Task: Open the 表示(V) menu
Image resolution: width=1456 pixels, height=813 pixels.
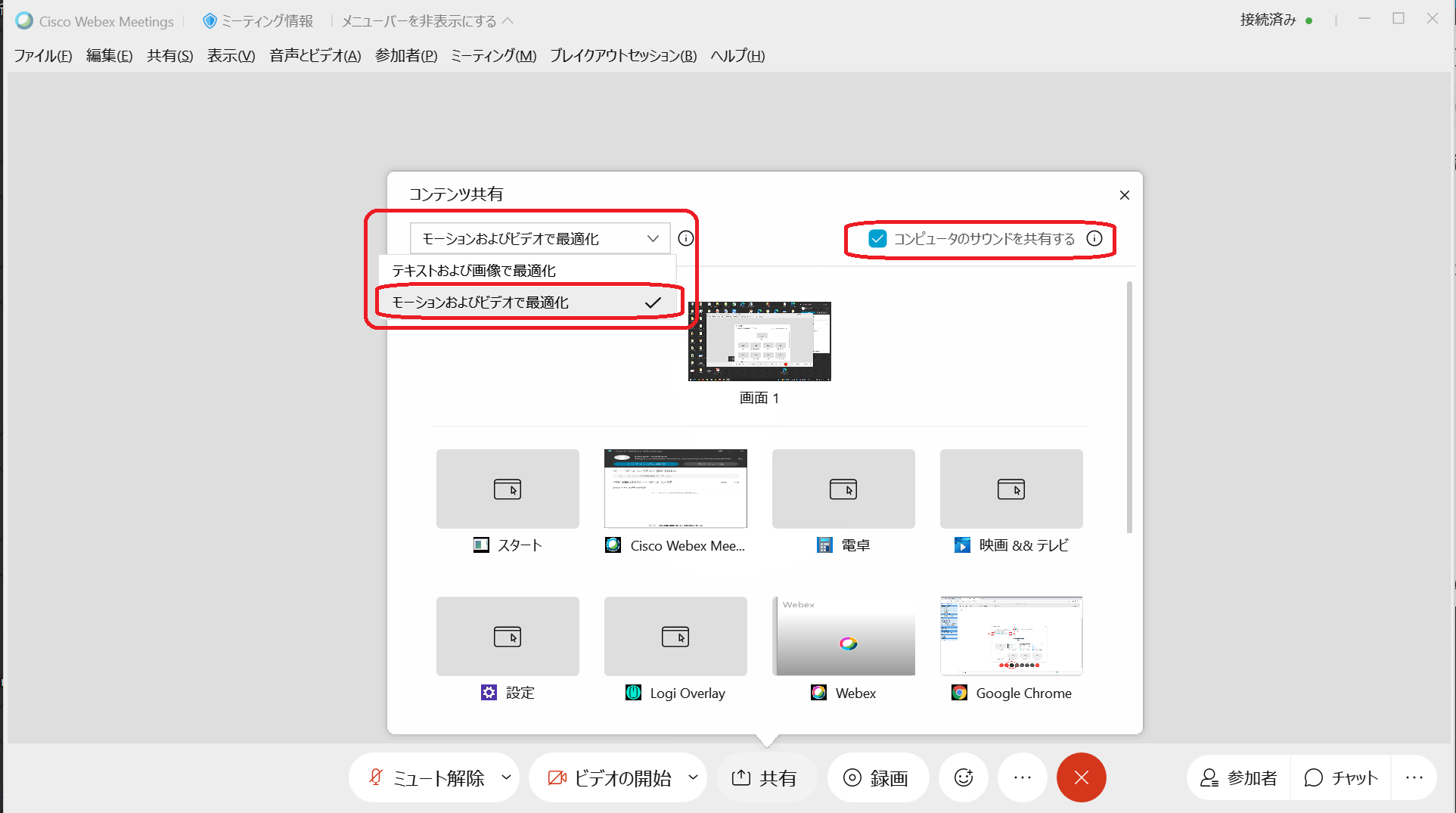Action: (x=231, y=56)
